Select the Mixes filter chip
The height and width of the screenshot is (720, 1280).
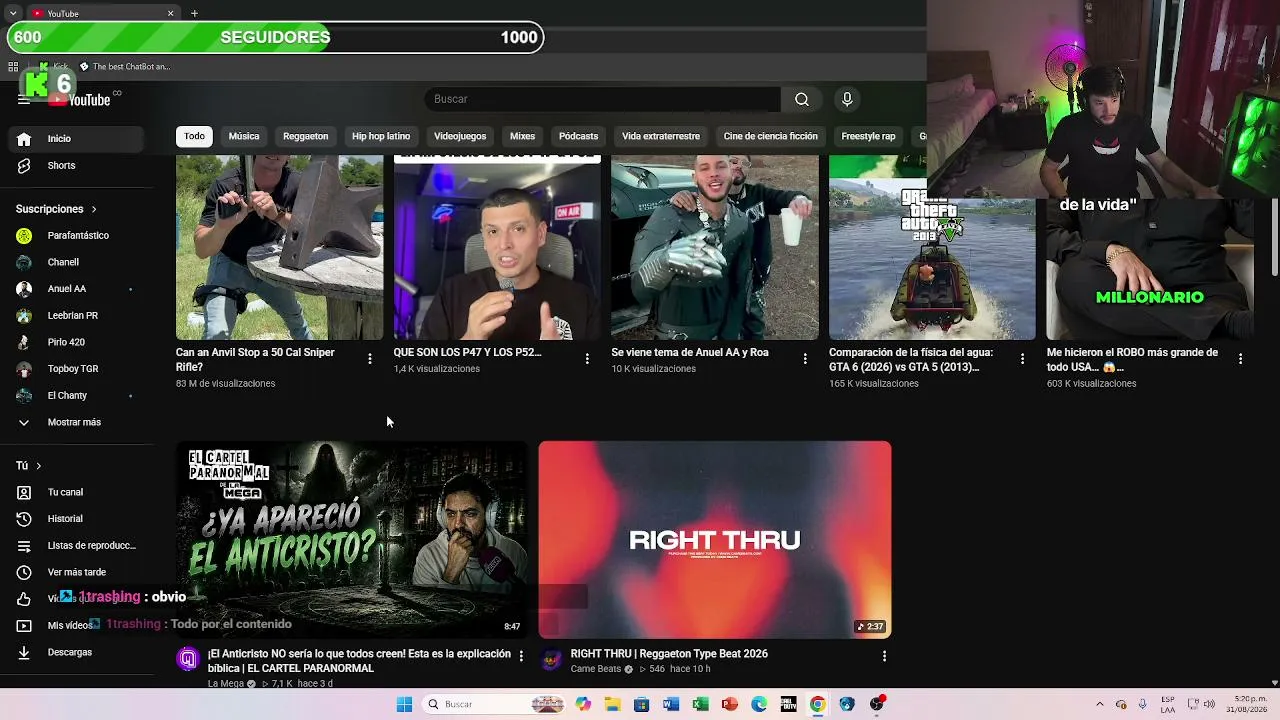tap(522, 136)
